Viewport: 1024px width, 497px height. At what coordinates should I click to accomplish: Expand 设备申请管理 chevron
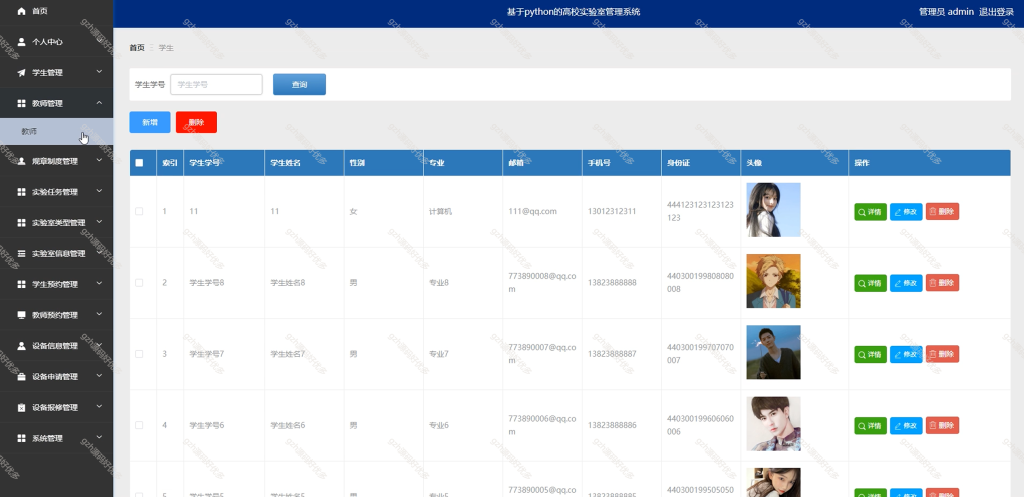(x=99, y=376)
